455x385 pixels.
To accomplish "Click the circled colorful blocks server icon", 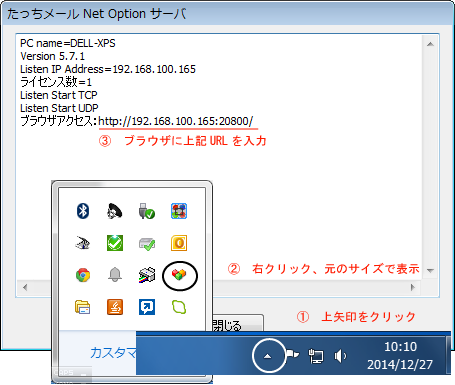I will coord(179,275).
